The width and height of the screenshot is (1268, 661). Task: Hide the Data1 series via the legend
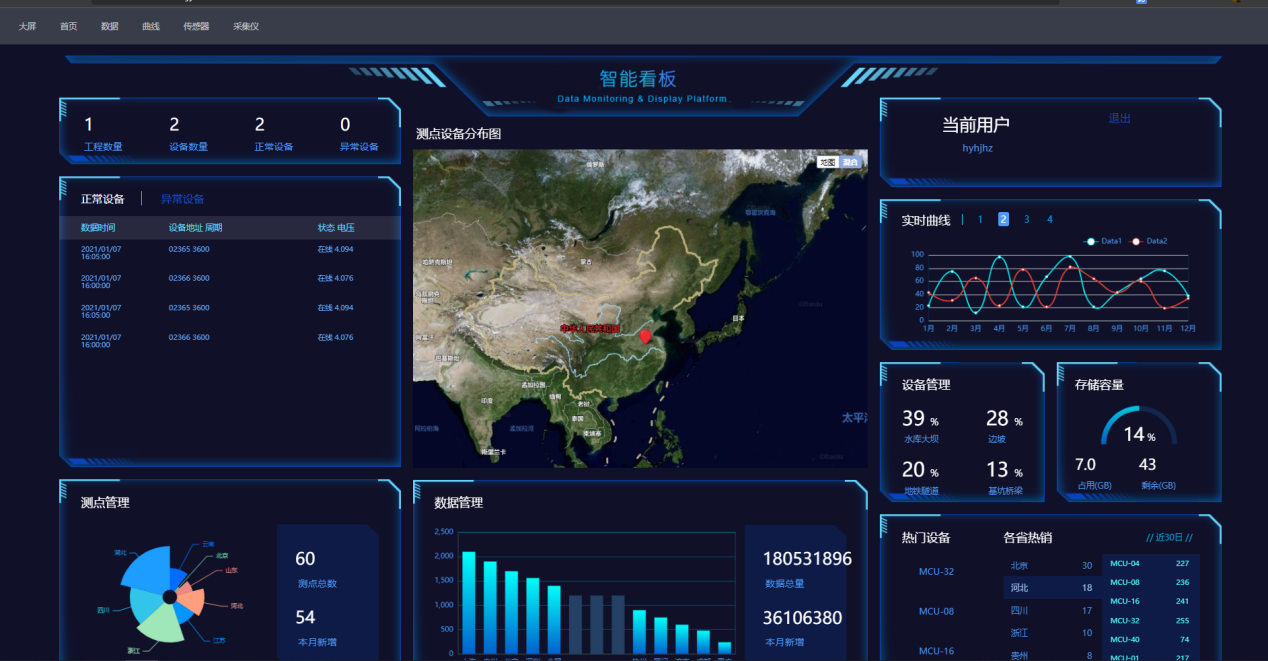pos(1104,240)
